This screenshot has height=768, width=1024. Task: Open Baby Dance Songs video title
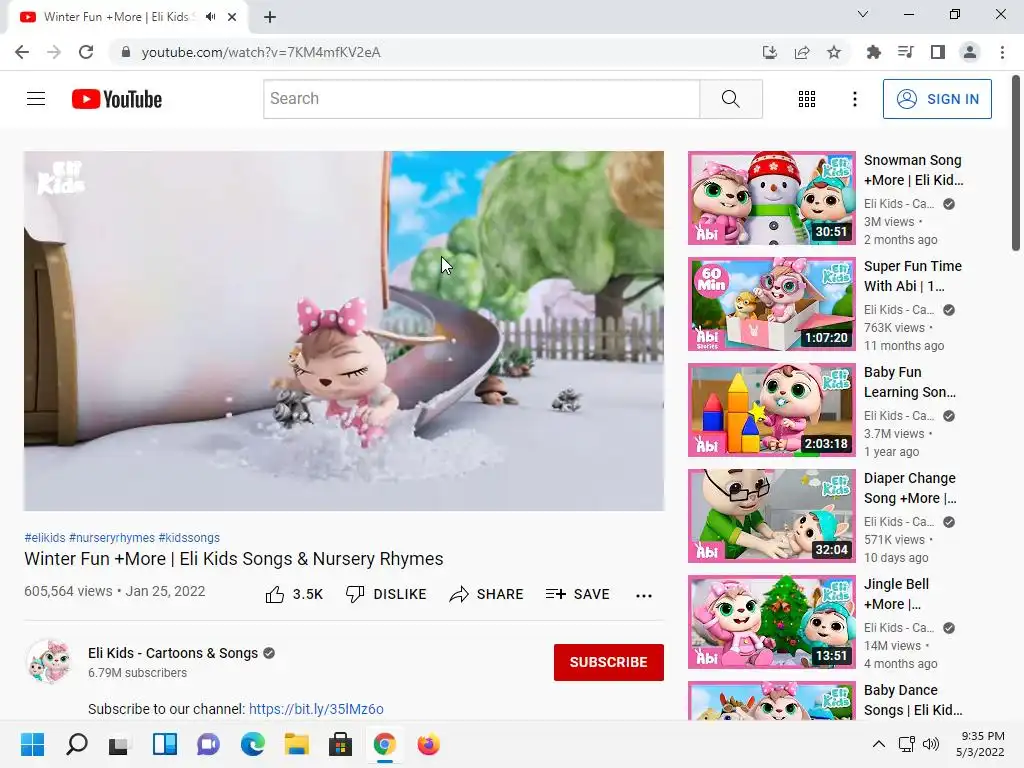pos(913,700)
